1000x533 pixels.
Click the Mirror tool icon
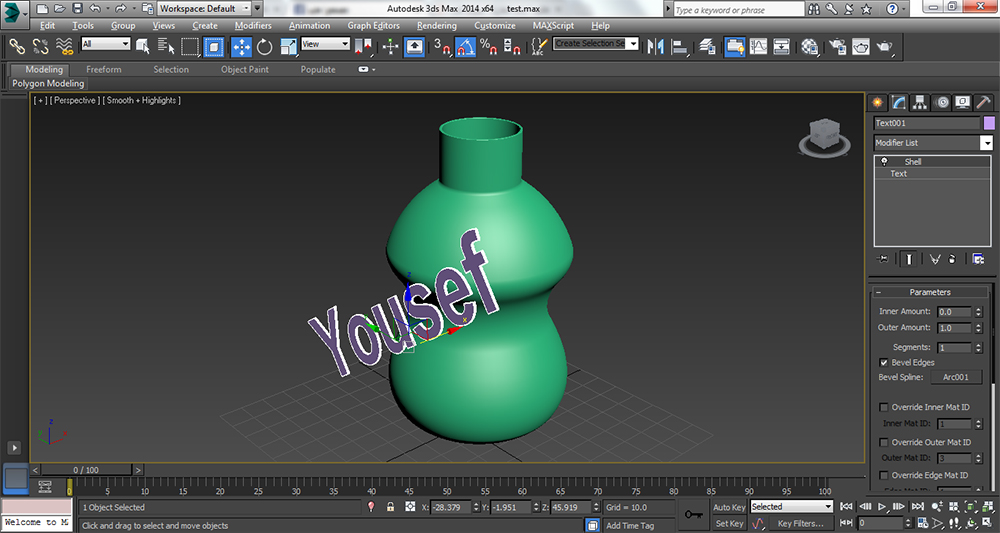tap(657, 46)
